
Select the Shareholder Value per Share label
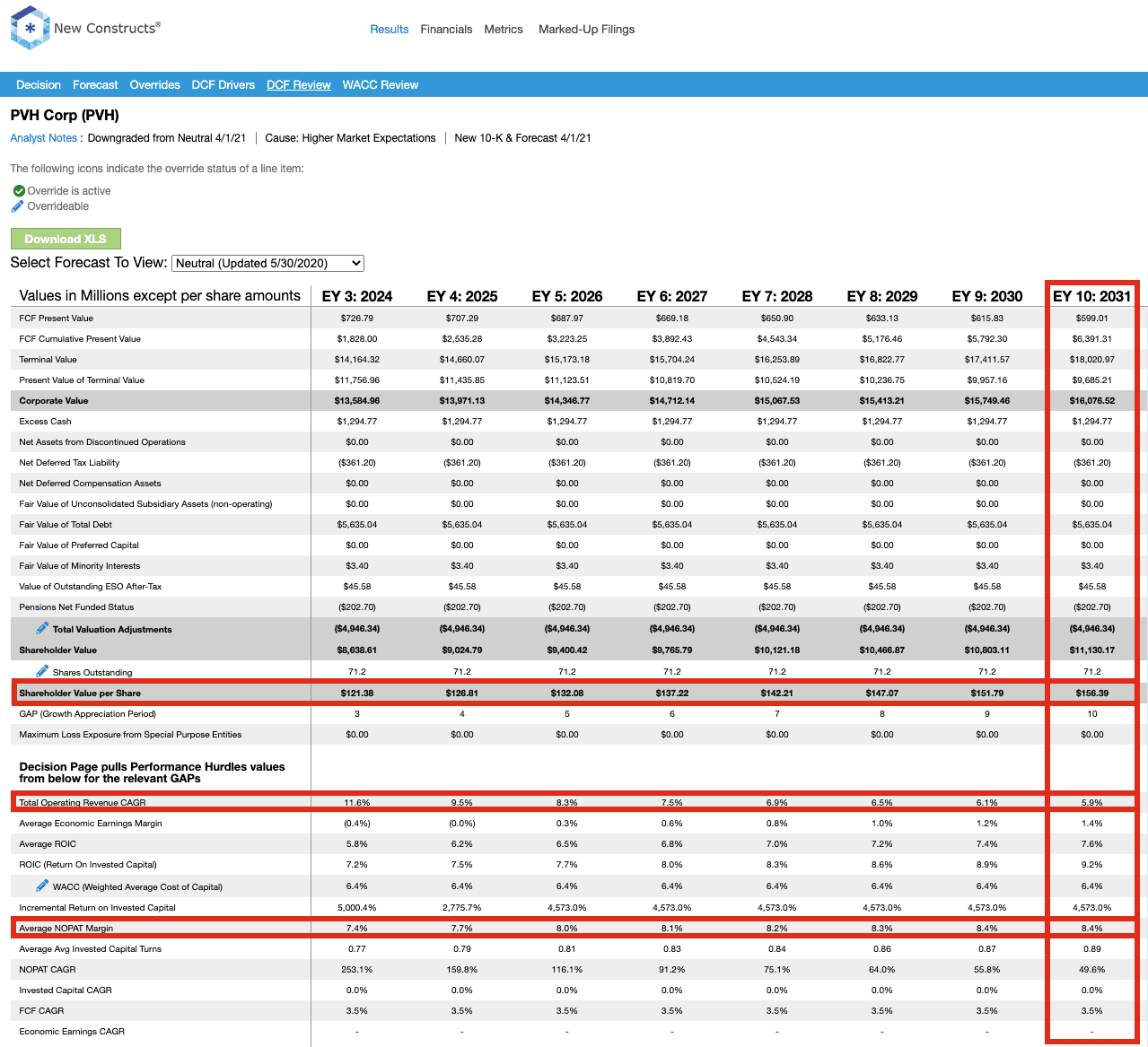pos(80,694)
